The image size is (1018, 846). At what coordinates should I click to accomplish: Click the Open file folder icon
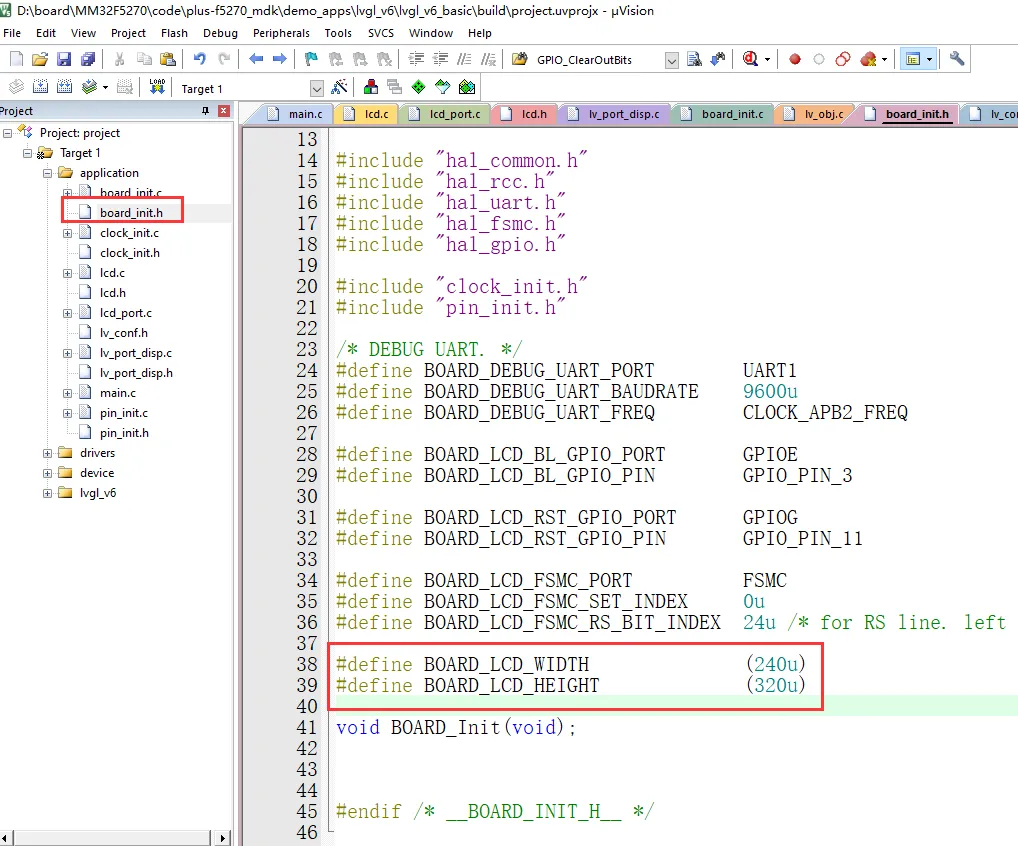[40, 59]
